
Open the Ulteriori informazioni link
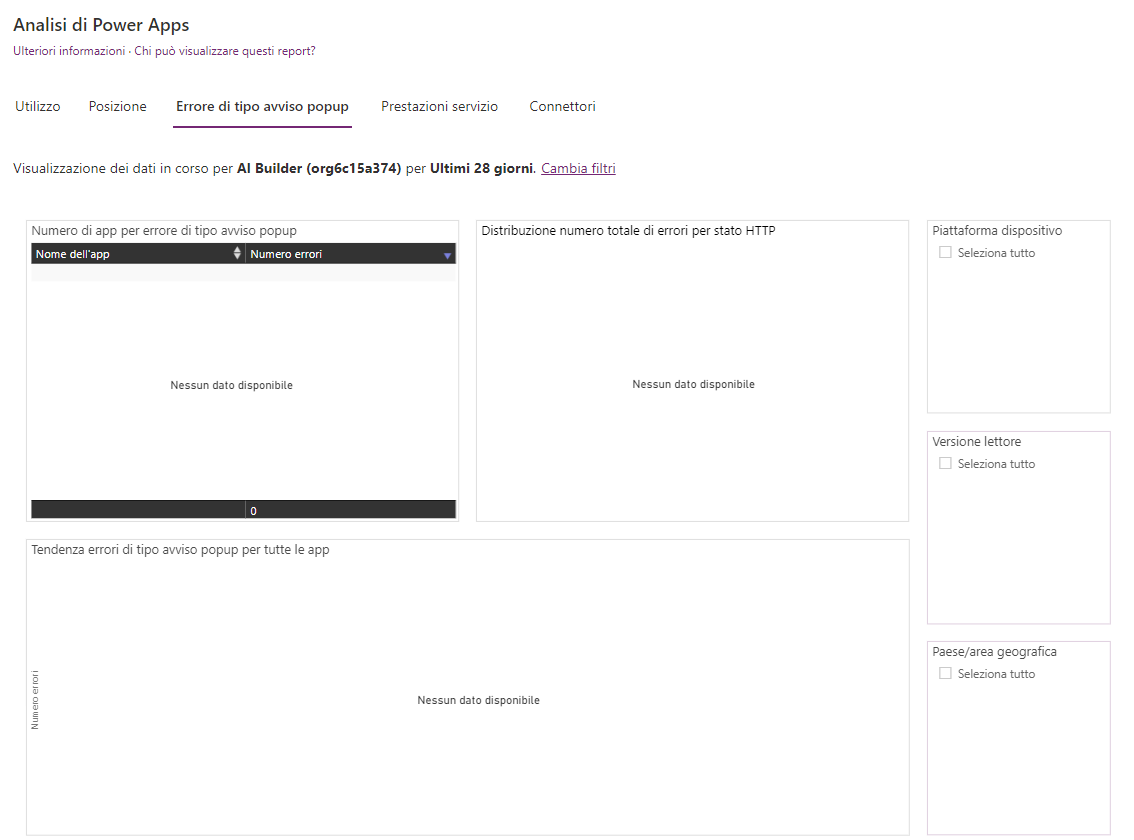coord(66,50)
